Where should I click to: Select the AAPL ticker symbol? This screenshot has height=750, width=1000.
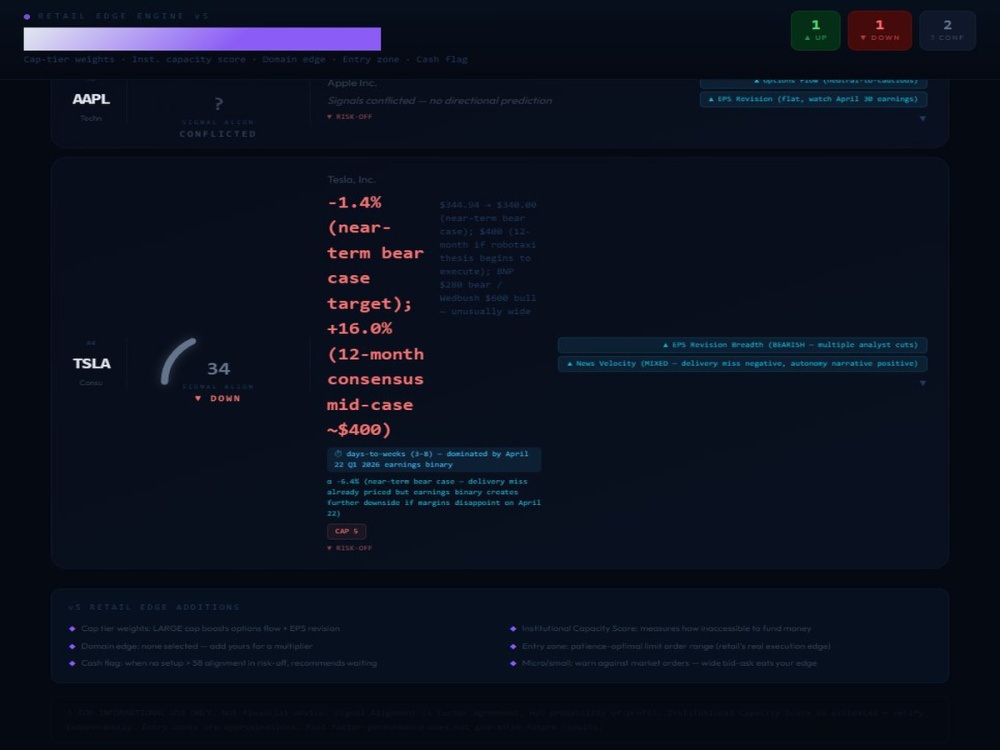coord(91,99)
